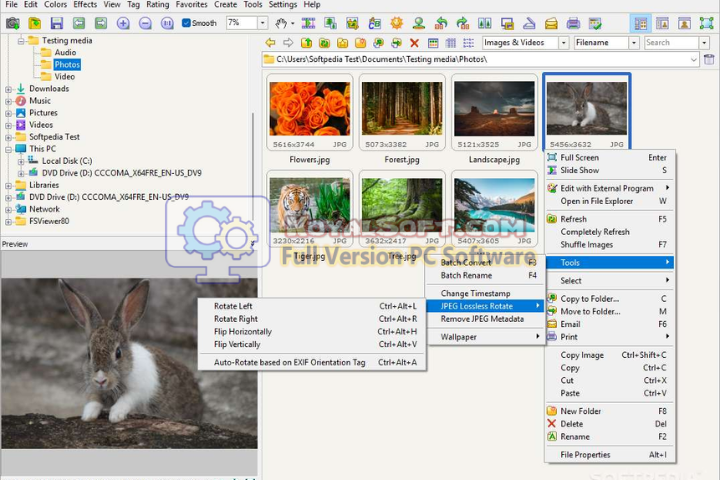Viewport: 720px width, 480px height.
Task: Switch to Full Screen view icon at toolbar end
Action: 706,23
